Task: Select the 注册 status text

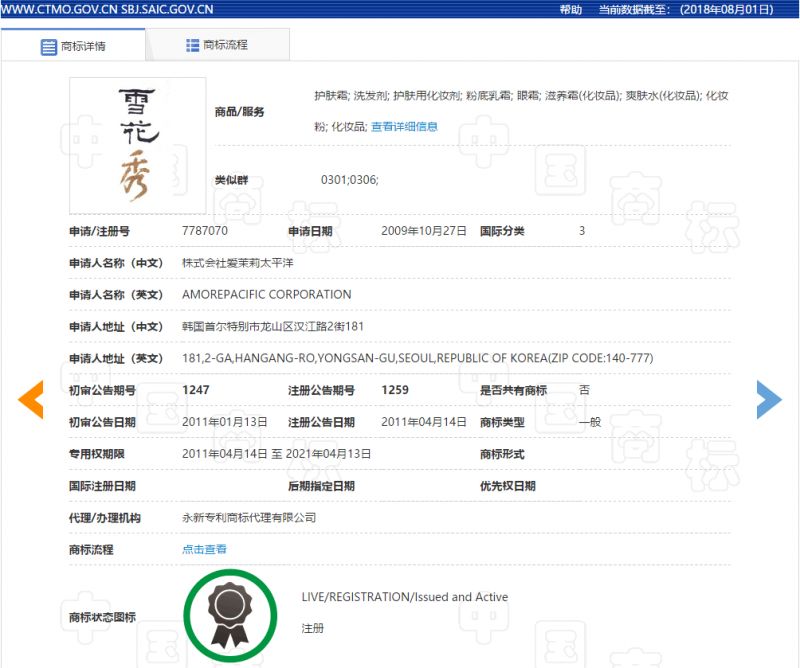Action: (312, 628)
